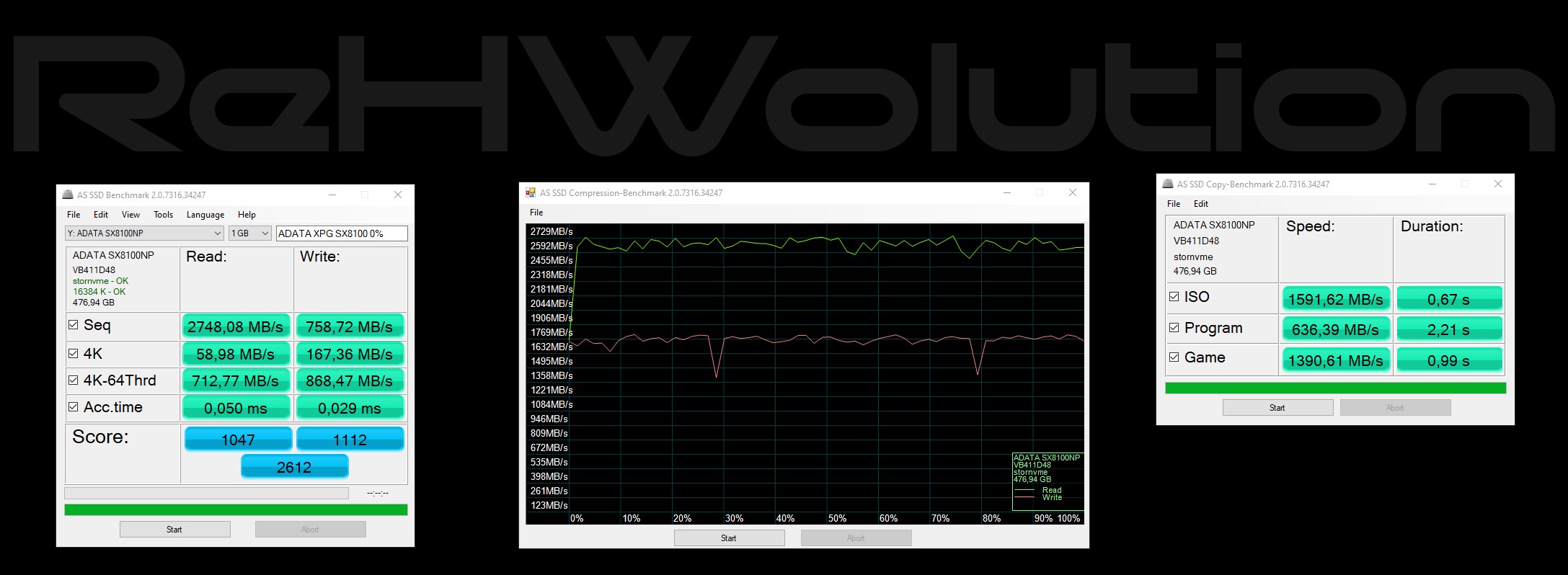The height and width of the screenshot is (575, 1568).
Task: Click green progress bar in AS SSD Benchmark
Action: point(236,510)
